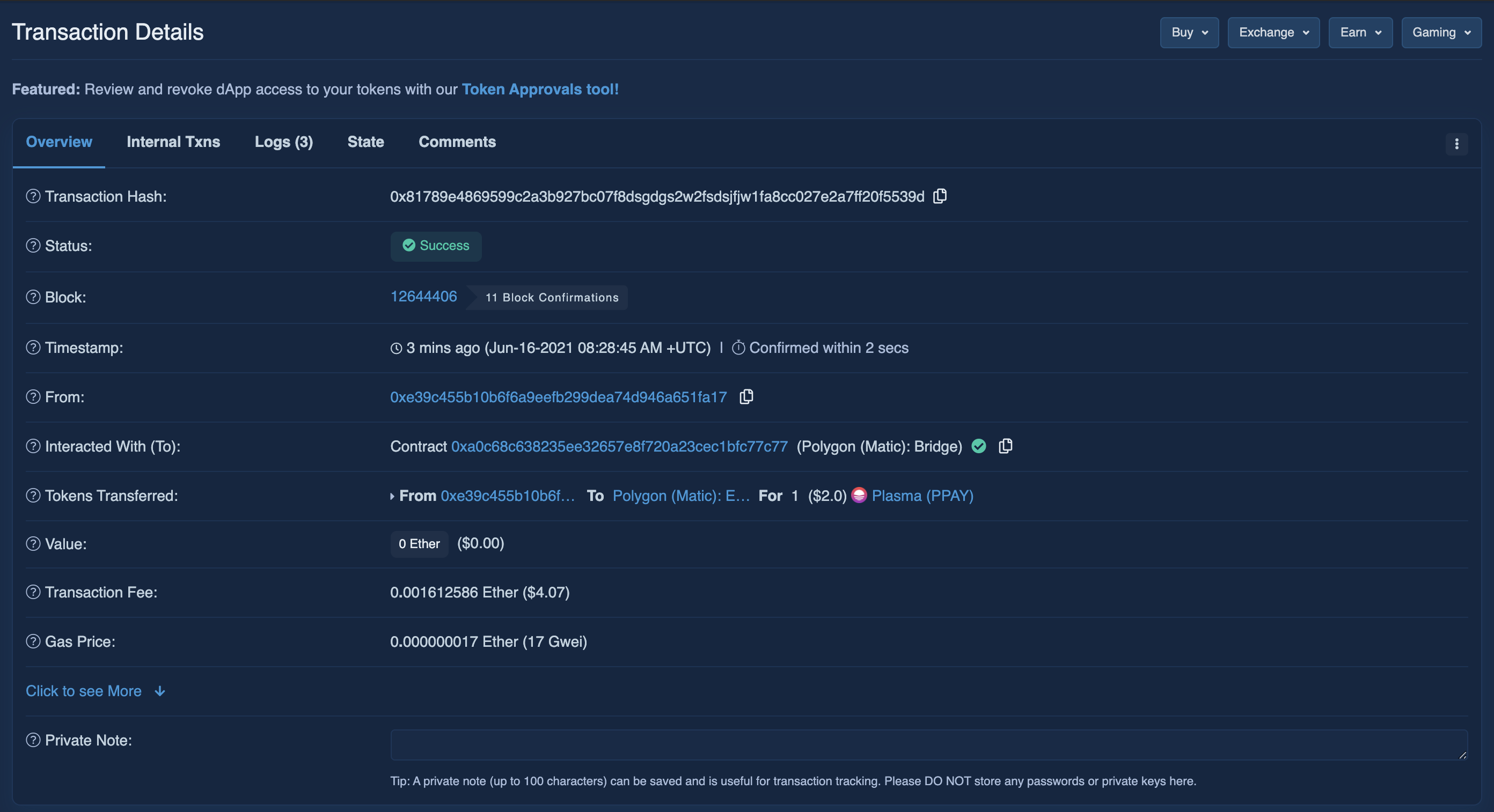Copy the Polygon Bridge contract address
Viewport: 1494px width, 812px height.
click(1005, 446)
